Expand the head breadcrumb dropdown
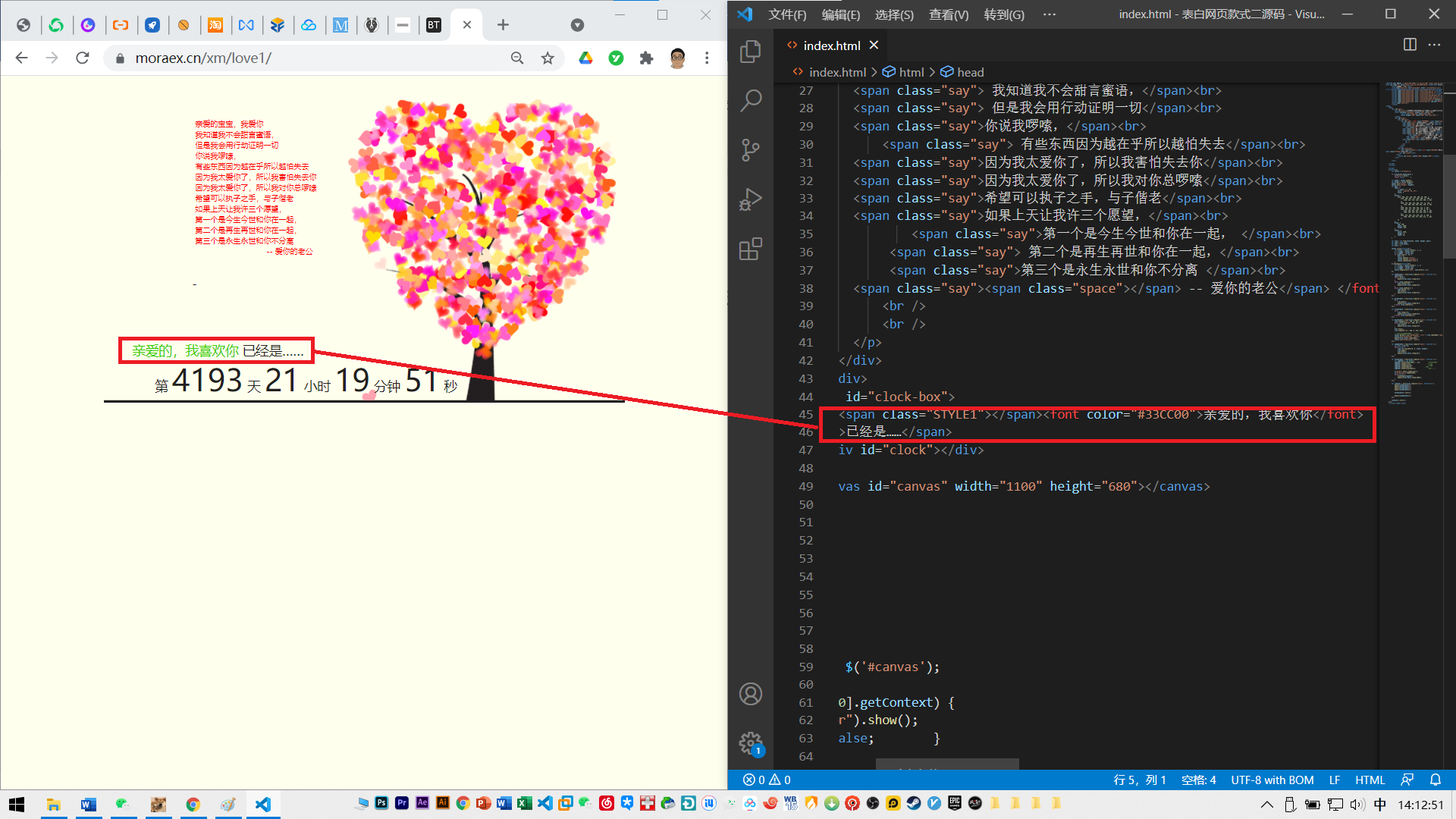The width and height of the screenshot is (1456, 819). (x=970, y=72)
